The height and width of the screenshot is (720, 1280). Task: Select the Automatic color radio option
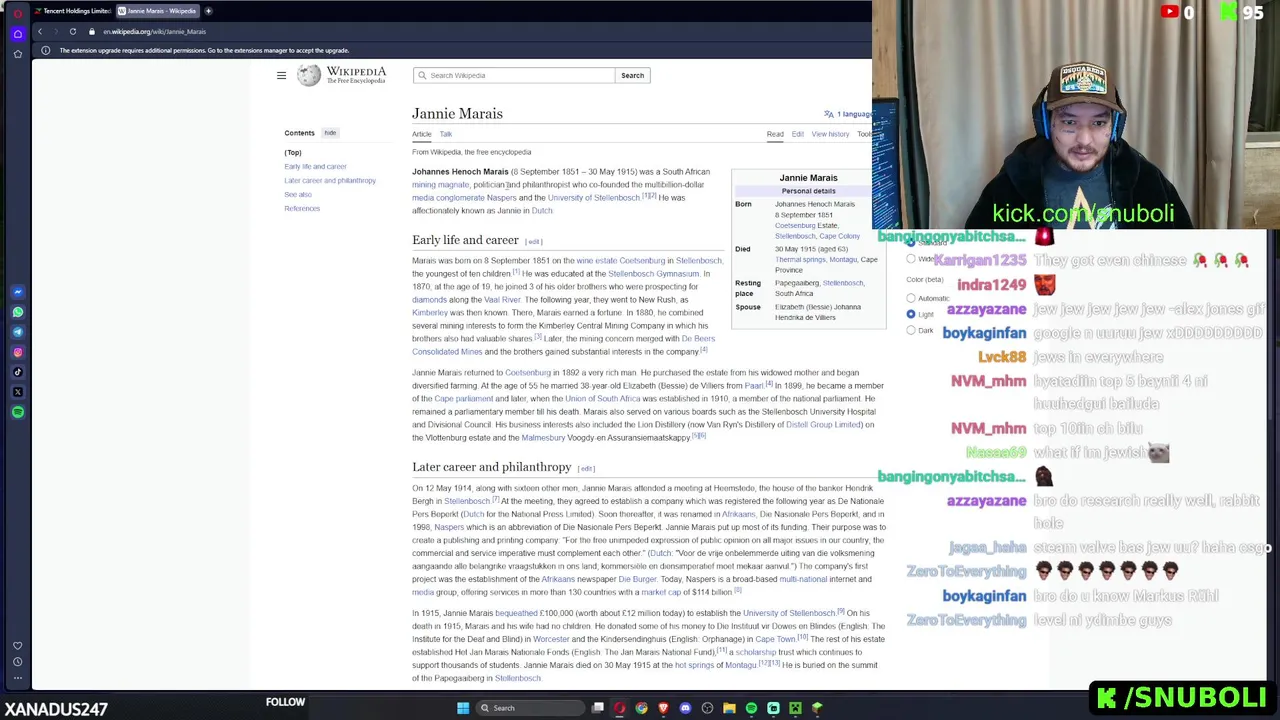click(911, 298)
